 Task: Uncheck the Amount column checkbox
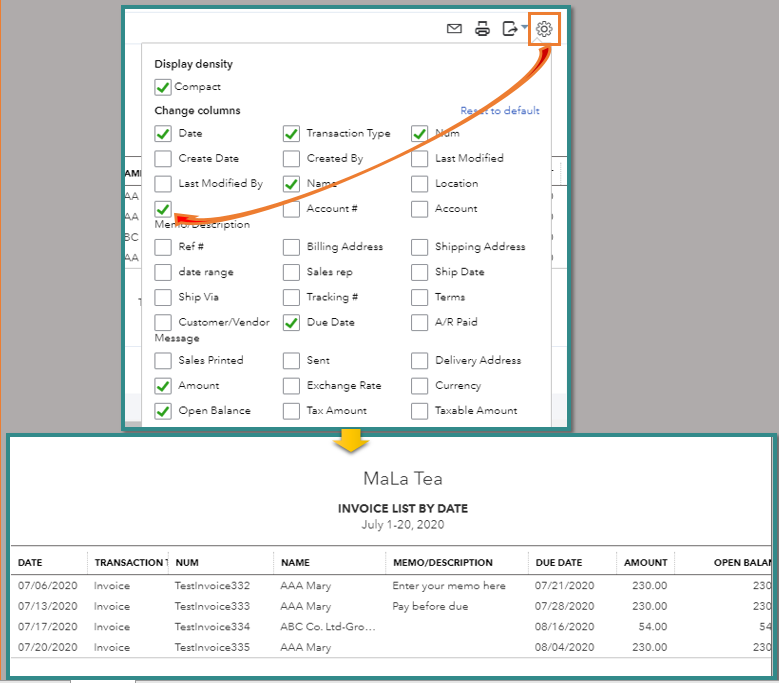pos(162,385)
